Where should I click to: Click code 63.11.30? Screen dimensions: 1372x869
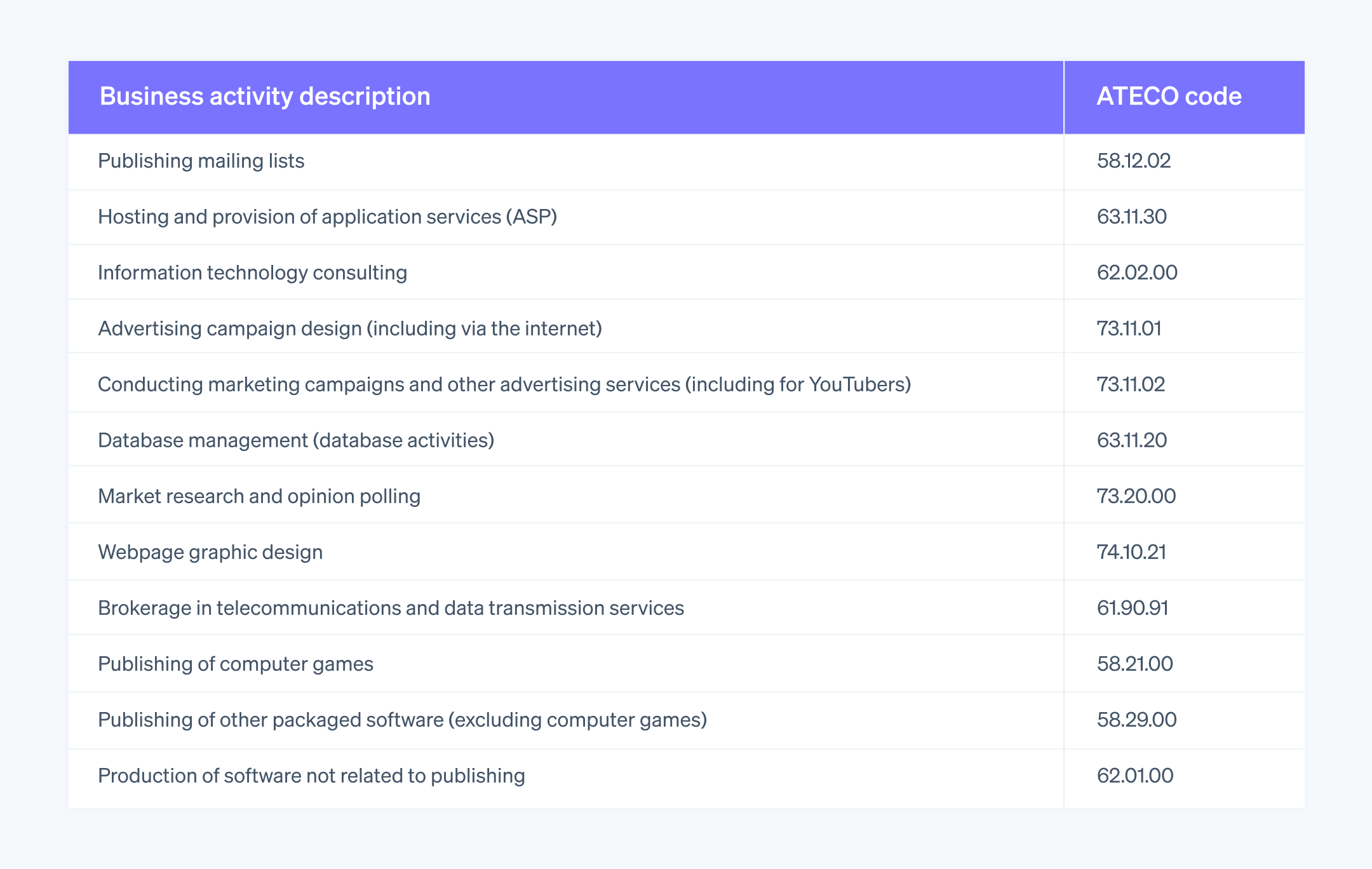pos(1131,217)
